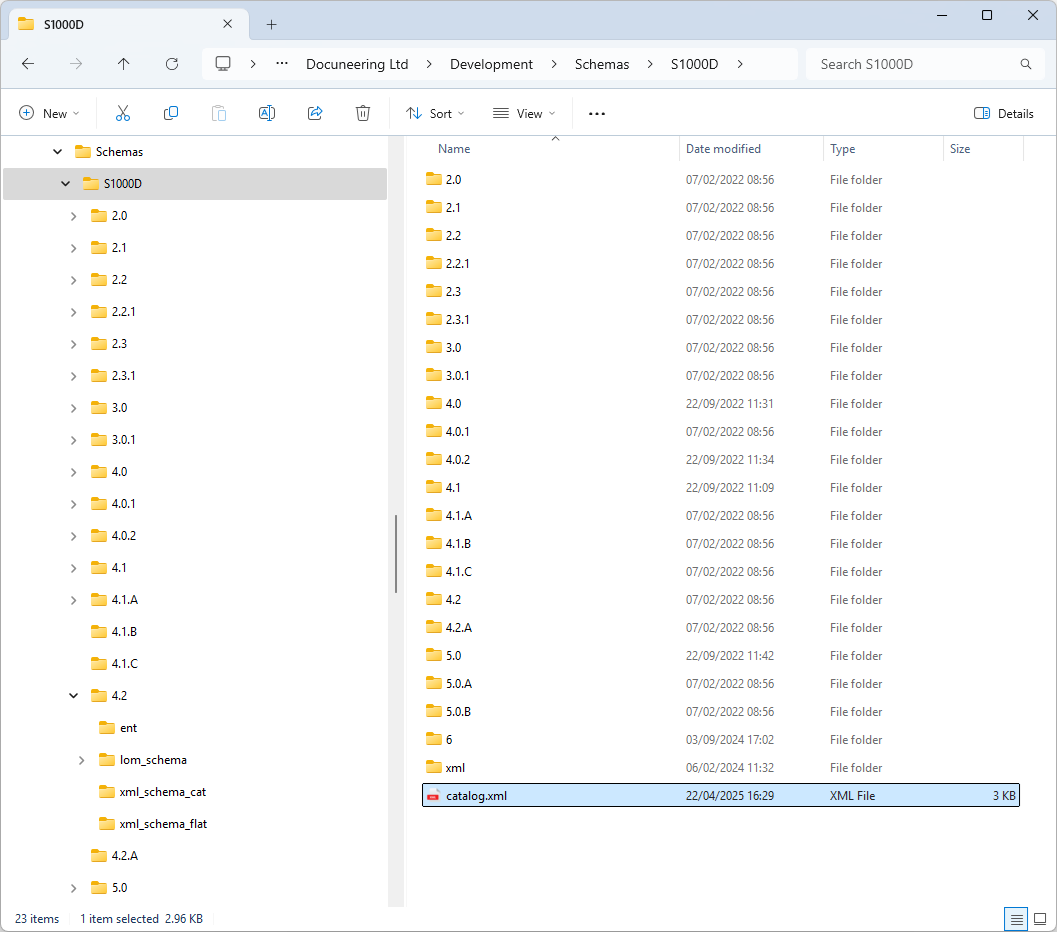Viewport: 1057px width, 932px height.
Task: Click the Copy icon in toolbar
Action: [171, 114]
